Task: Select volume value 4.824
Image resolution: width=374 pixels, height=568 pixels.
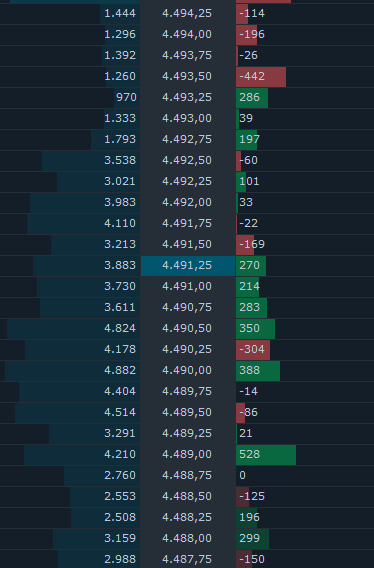Action: tap(120, 329)
